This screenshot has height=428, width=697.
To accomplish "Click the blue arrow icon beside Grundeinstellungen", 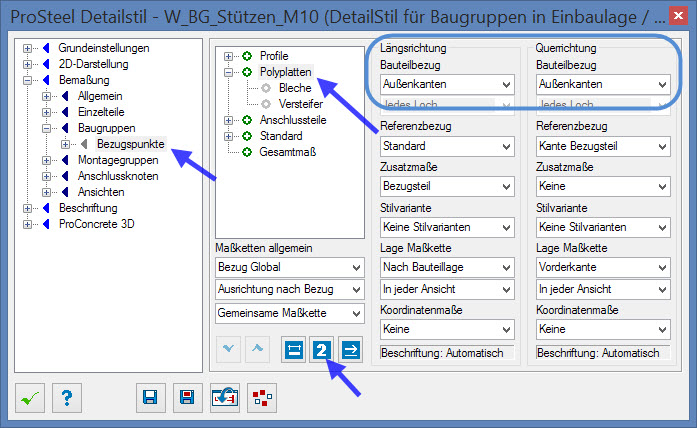I will pos(46,48).
